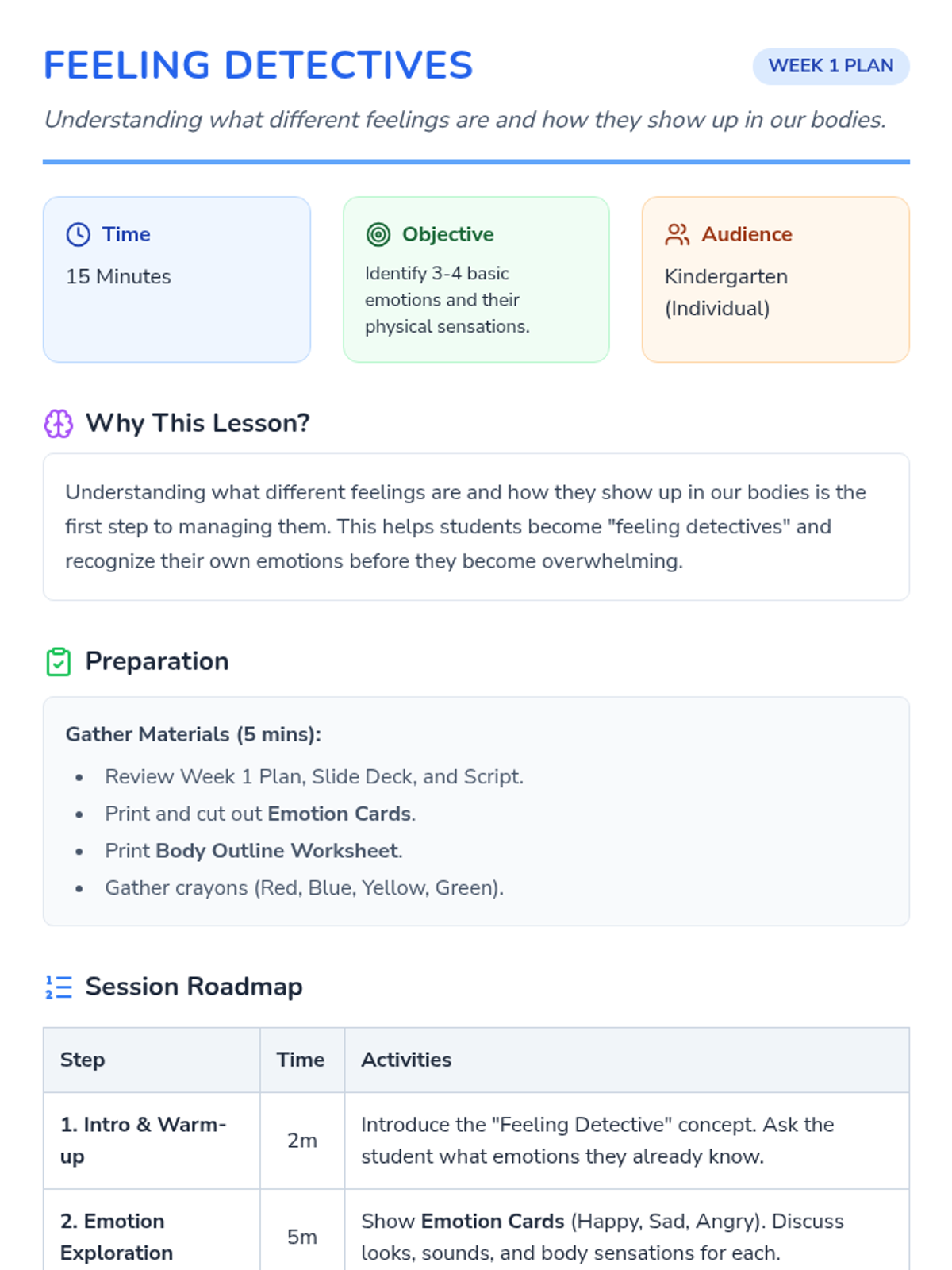Select the 2. Emotion Exploration row
952x1270 pixels.
tap(476, 1230)
